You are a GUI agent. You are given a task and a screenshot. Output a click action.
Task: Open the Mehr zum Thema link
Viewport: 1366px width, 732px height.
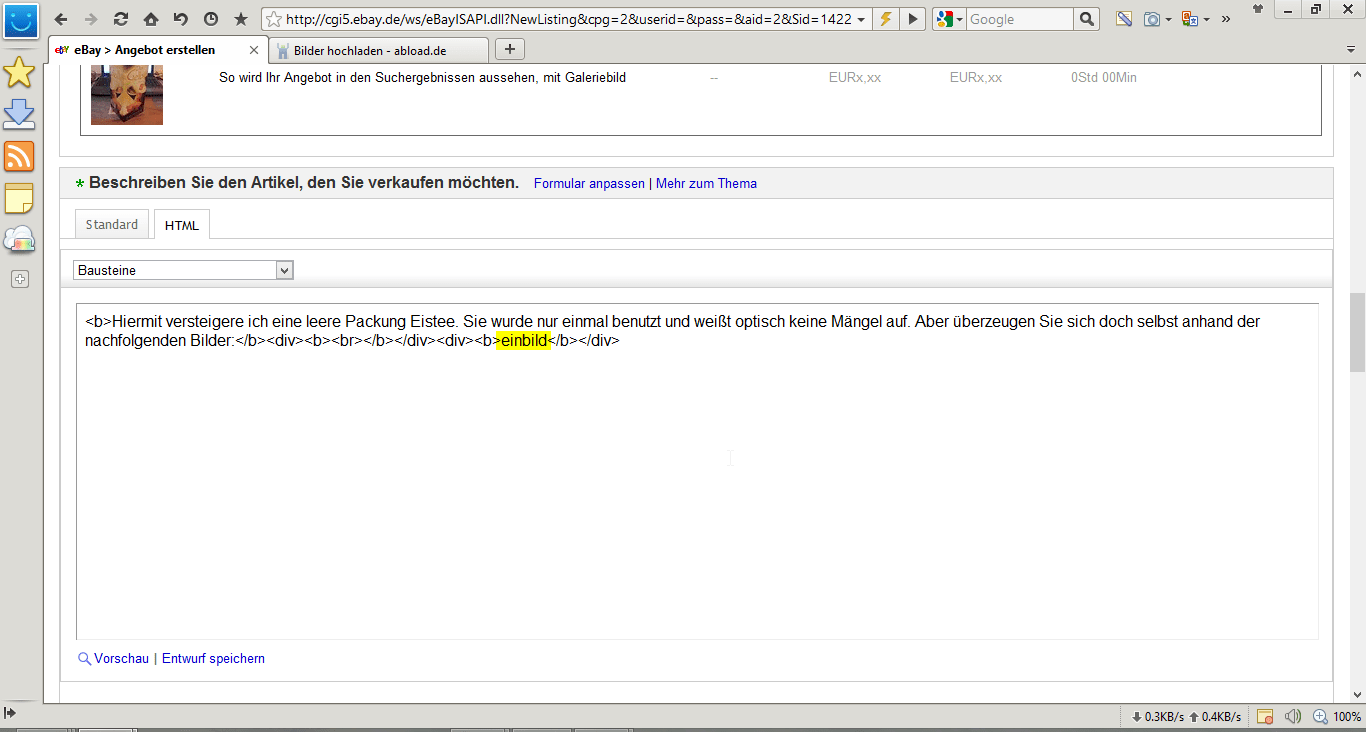pyautogui.click(x=706, y=184)
